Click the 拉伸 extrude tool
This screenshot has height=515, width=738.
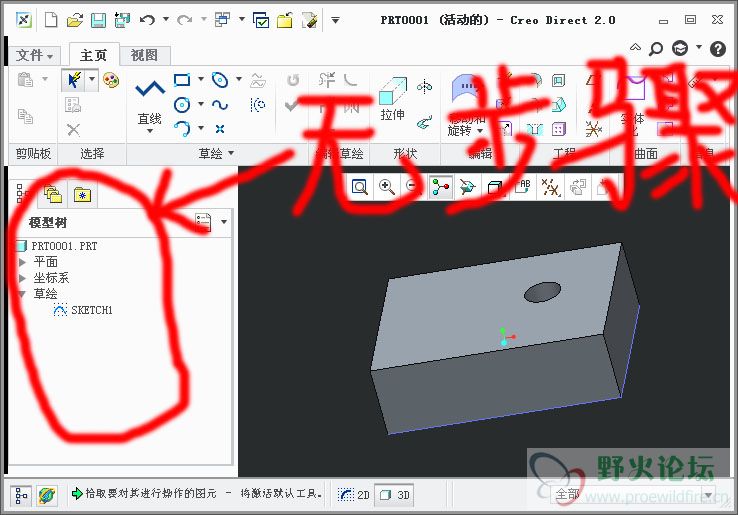pyautogui.click(x=393, y=100)
